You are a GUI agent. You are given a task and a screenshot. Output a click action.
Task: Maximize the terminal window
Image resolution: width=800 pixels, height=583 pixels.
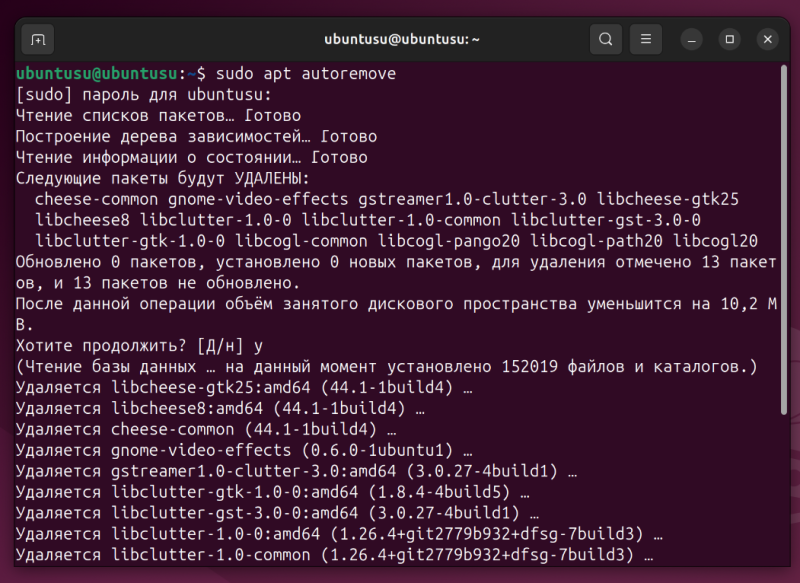730,39
